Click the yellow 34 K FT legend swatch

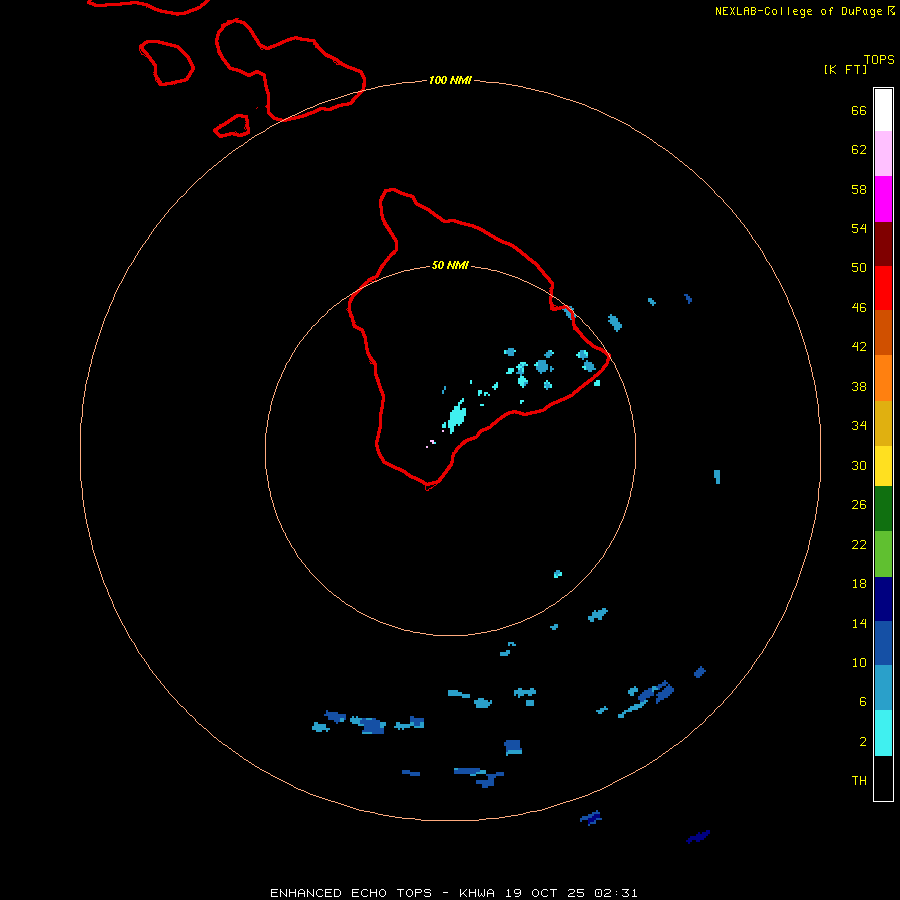tap(883, 466)
